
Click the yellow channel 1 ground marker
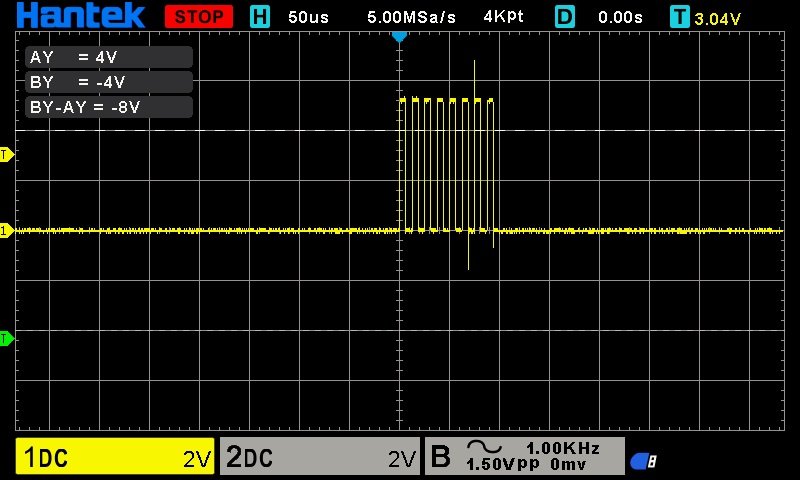click(7, 231)
